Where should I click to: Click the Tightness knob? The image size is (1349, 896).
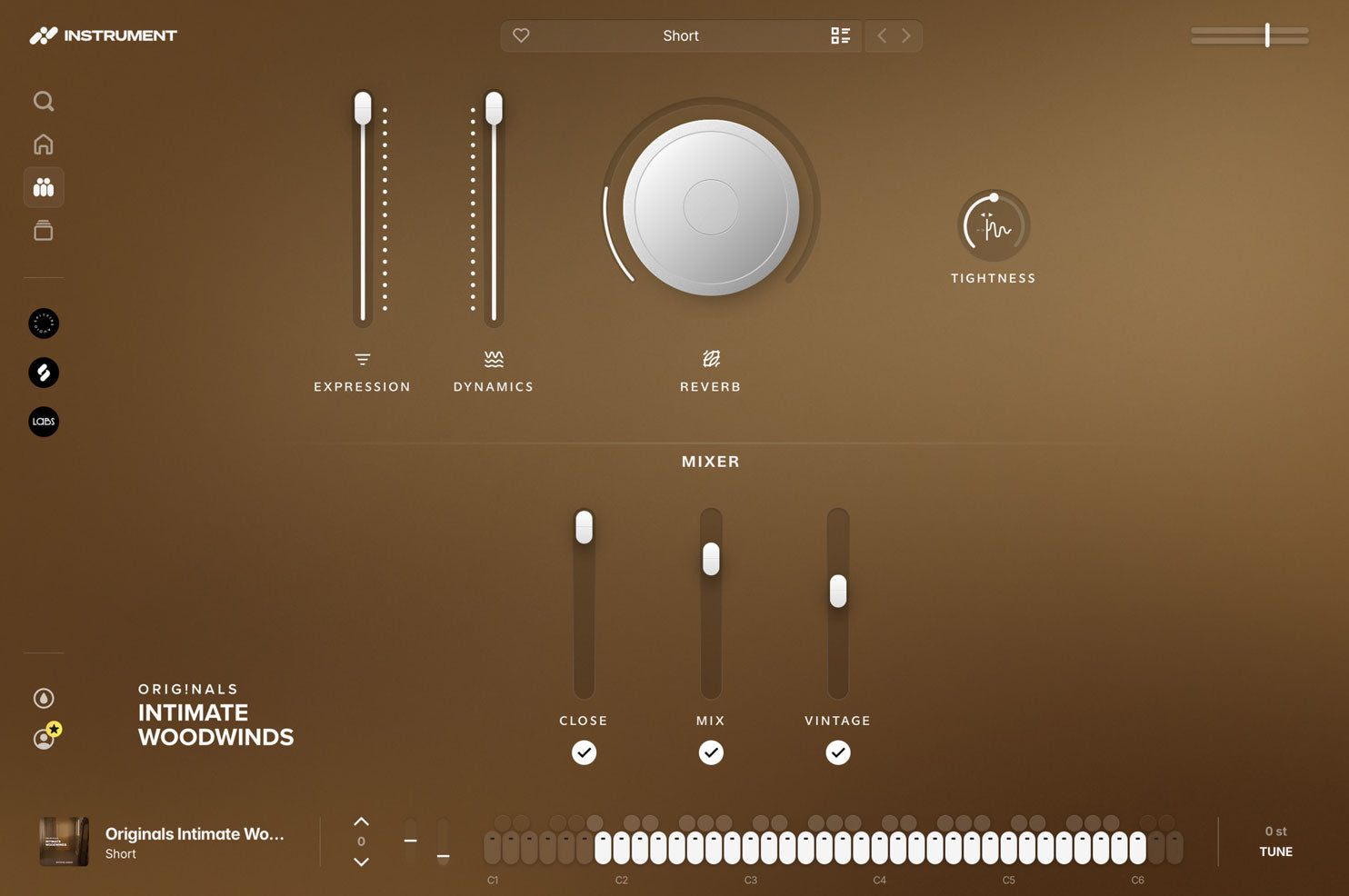(994, 226)
